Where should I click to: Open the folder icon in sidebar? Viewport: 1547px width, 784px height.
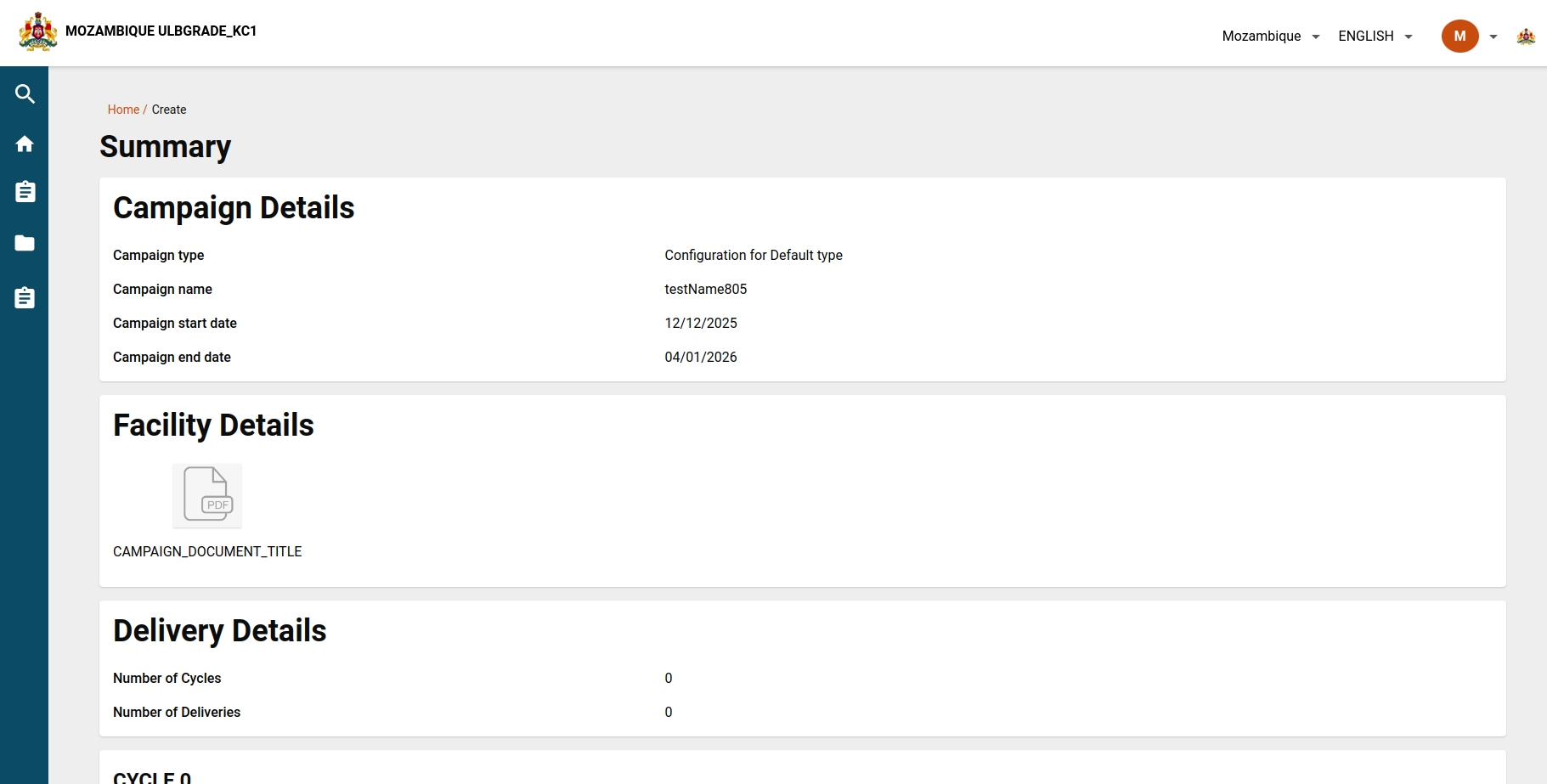25,244
